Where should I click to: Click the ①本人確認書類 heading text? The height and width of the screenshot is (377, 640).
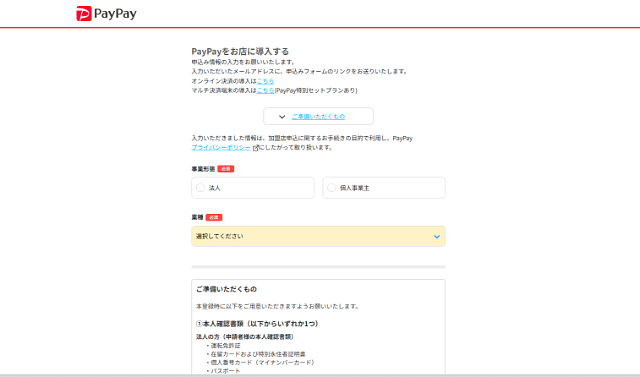[257, 324]
